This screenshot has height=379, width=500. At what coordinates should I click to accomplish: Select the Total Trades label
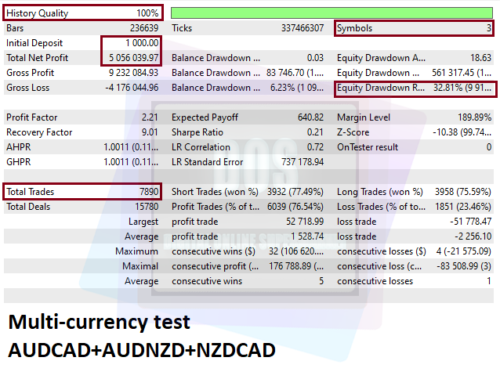(x=30, y=192)
